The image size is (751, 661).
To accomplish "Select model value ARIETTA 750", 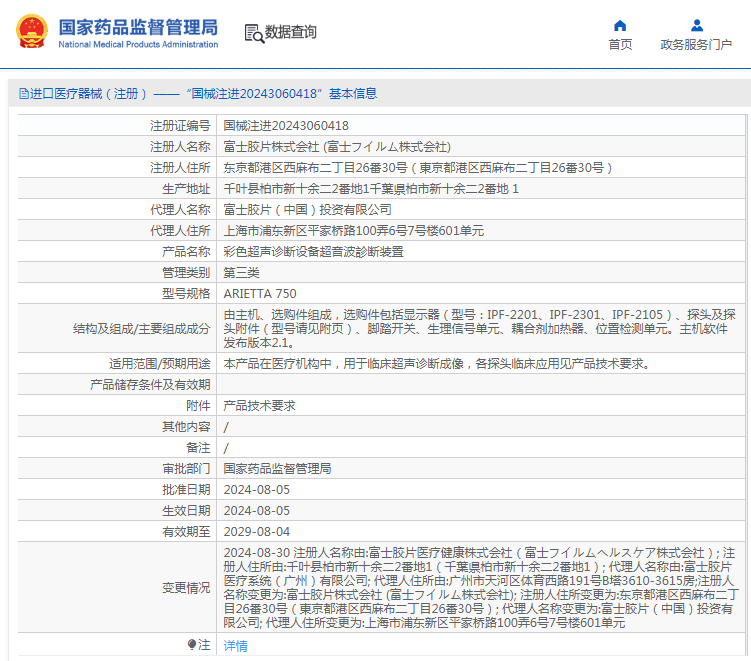I will coord(260,294).
